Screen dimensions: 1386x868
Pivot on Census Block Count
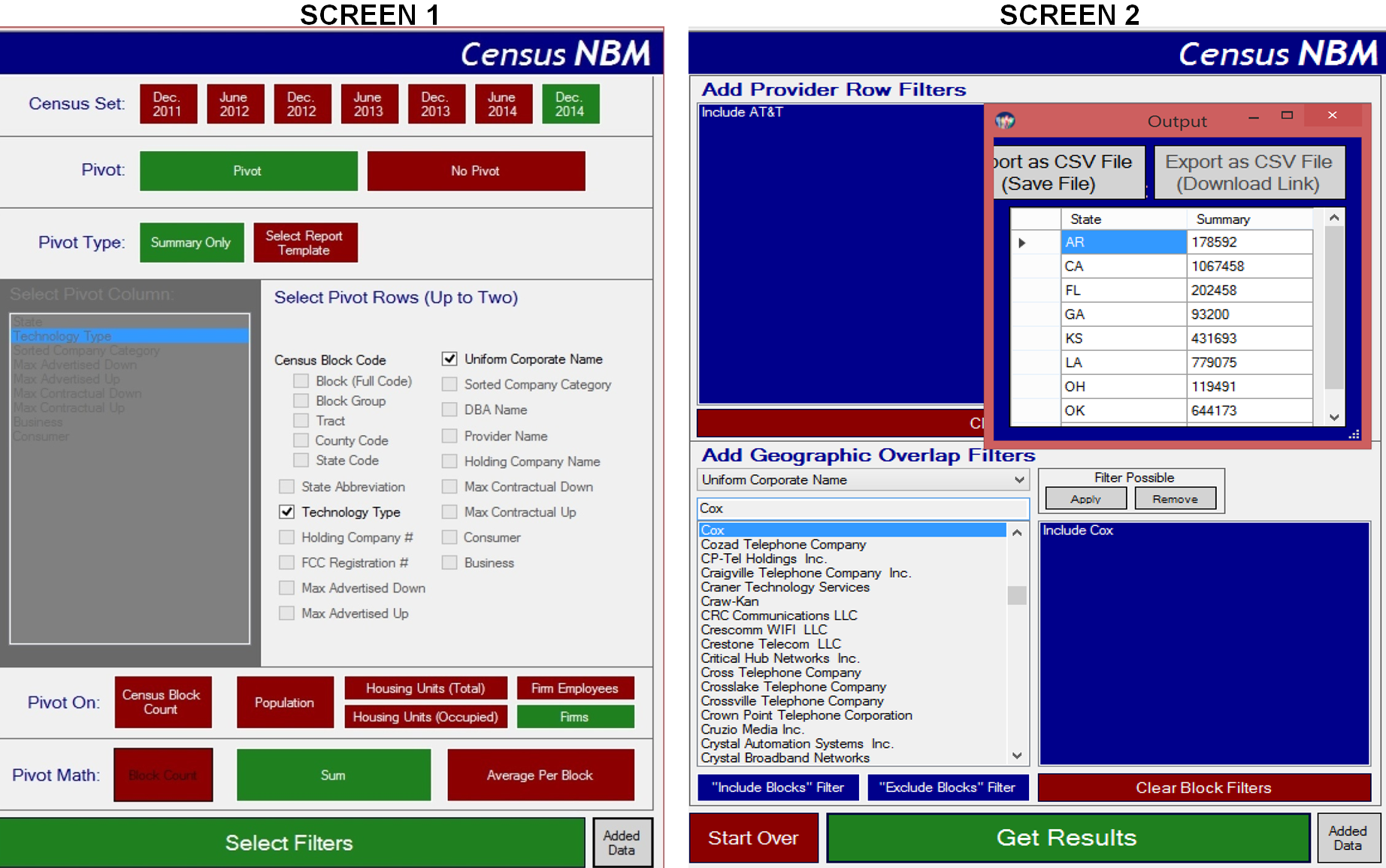pos(162,702)
